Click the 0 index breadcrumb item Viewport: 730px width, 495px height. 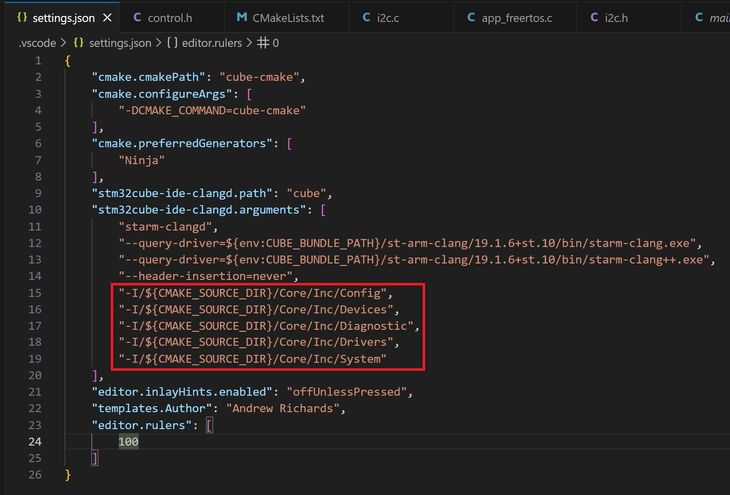pos(276,43)
